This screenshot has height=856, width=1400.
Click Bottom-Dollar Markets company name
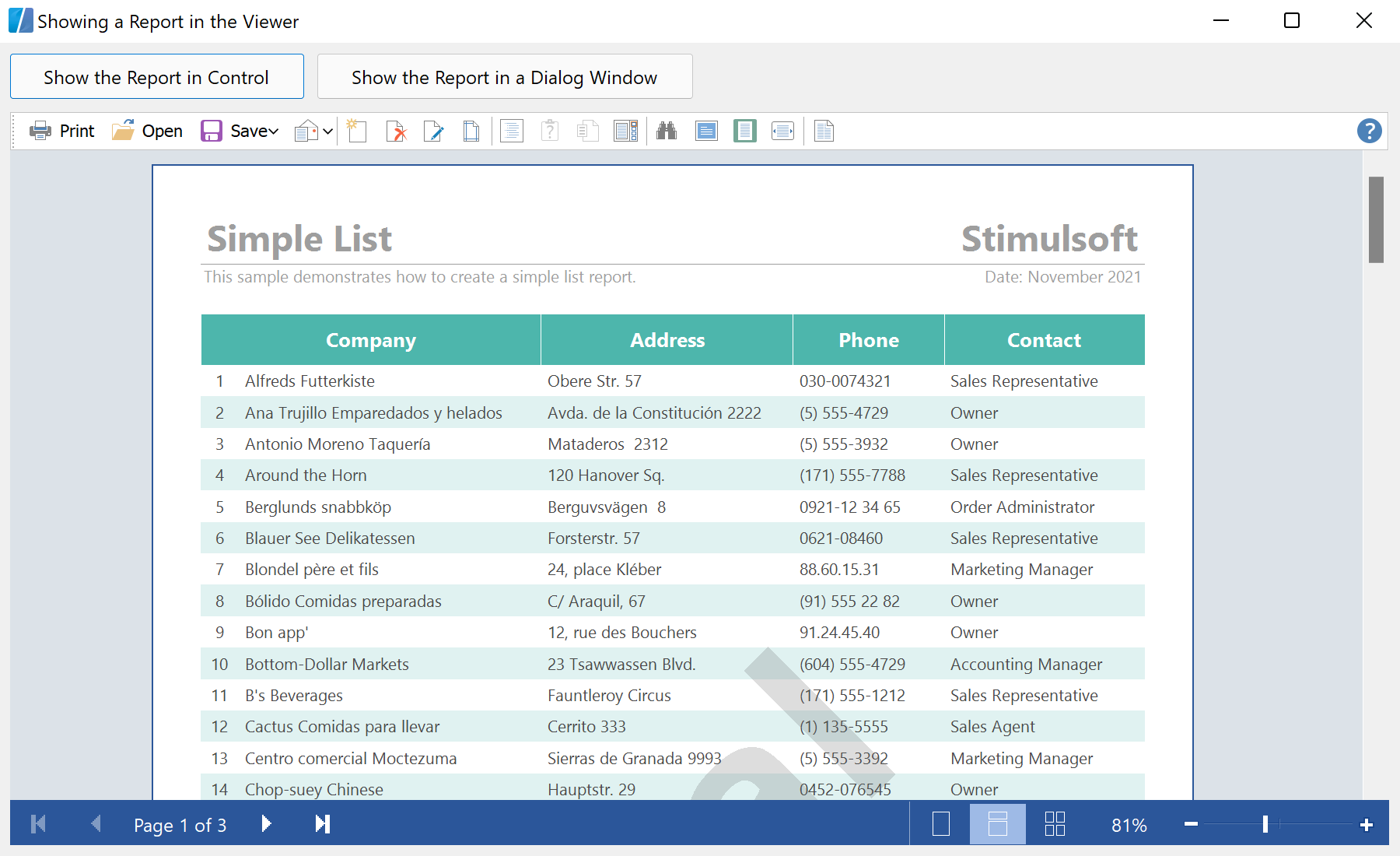pos(327,665)
